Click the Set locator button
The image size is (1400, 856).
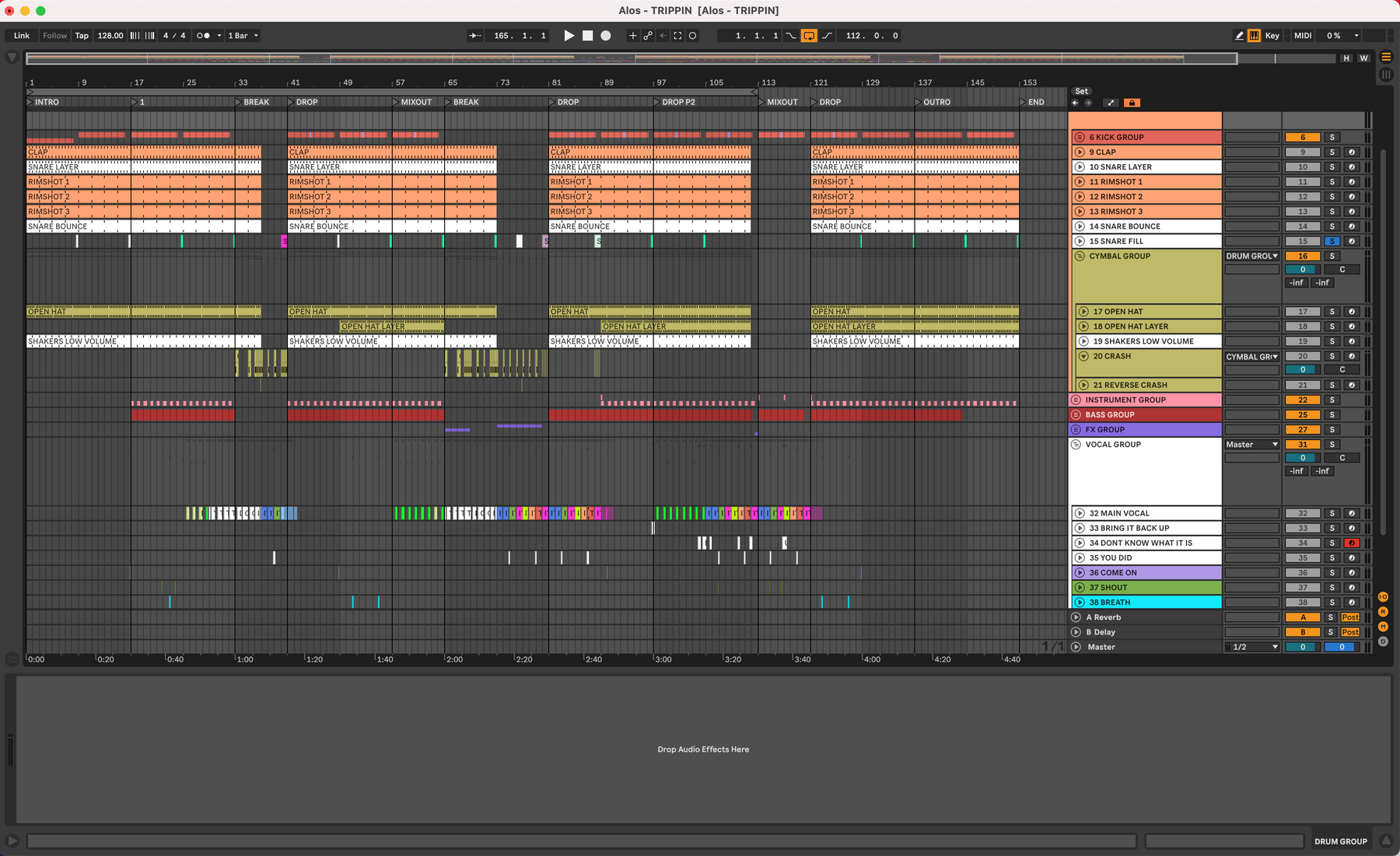point(1081,91)
